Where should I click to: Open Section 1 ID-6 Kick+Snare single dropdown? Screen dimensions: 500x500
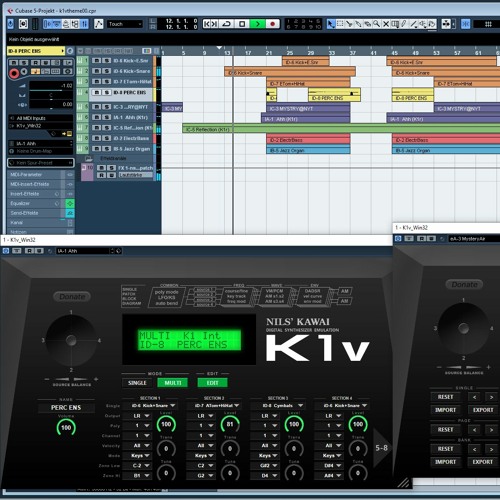153,405
